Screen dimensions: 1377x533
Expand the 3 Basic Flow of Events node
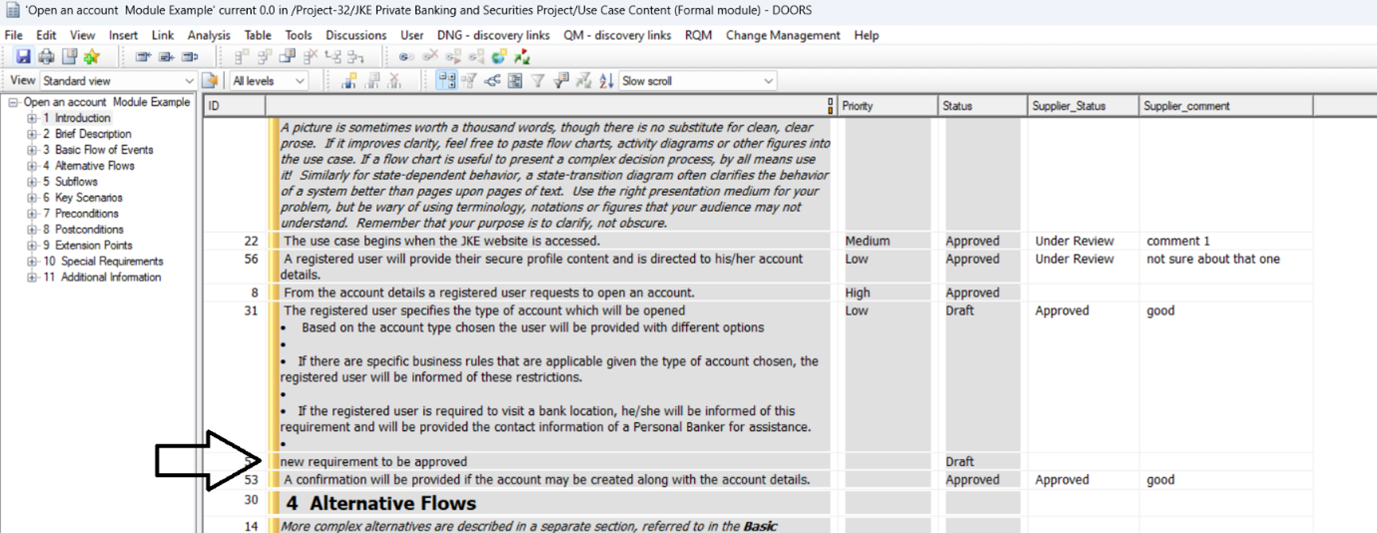[x=32, y=150]
